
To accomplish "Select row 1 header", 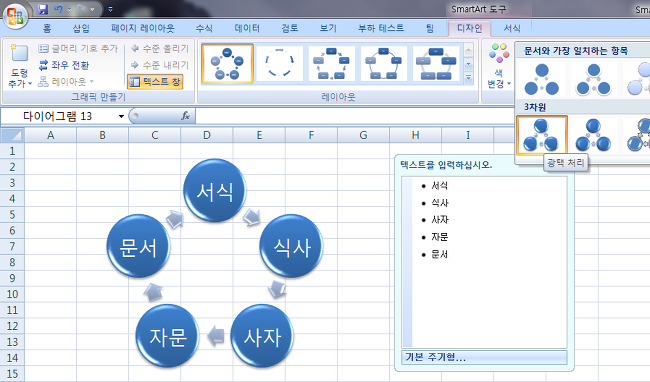I will coord(12,151).
